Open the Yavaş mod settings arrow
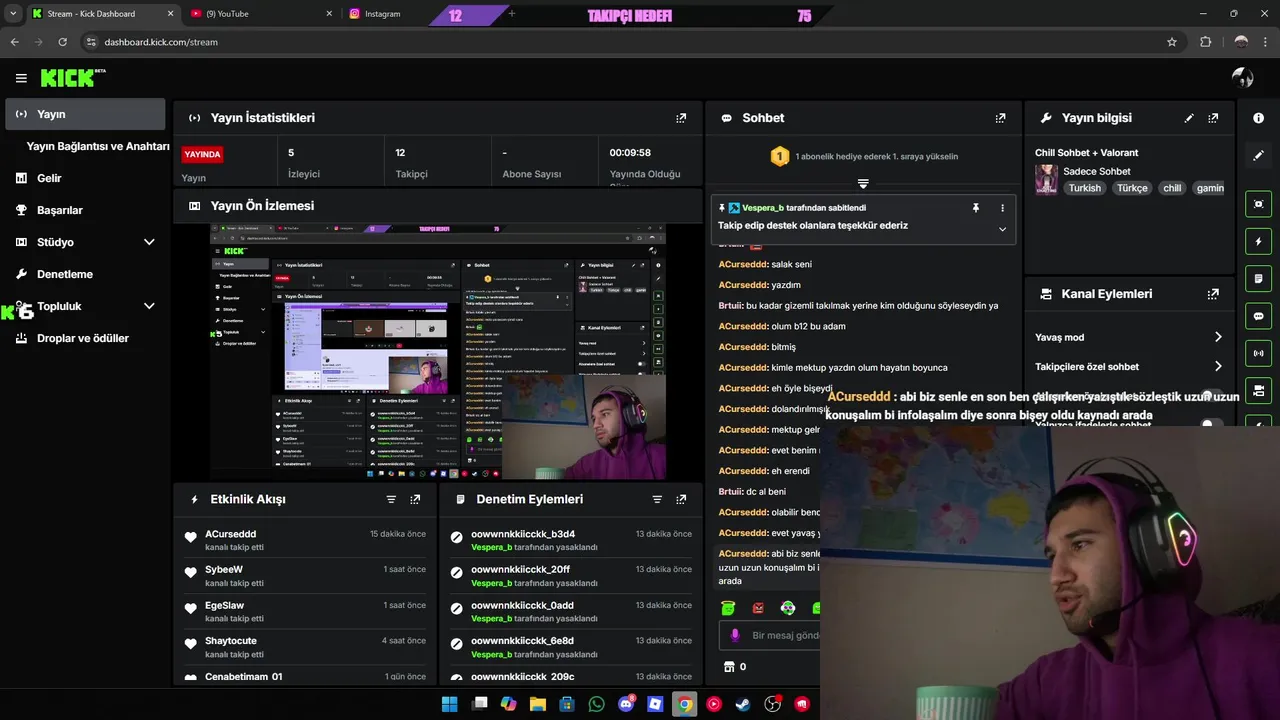1280x720 pixels. coord(1218,337)
